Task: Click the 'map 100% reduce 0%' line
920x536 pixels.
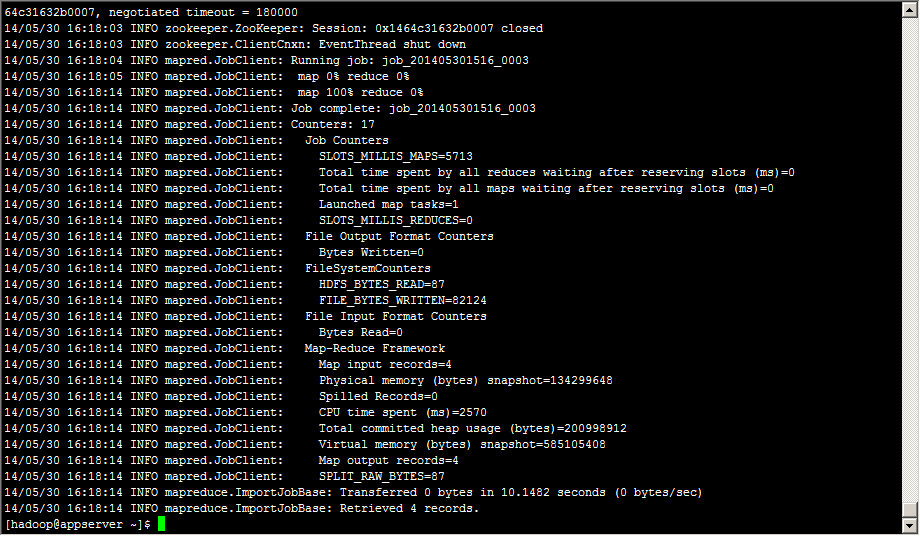Action: point(214,93)
